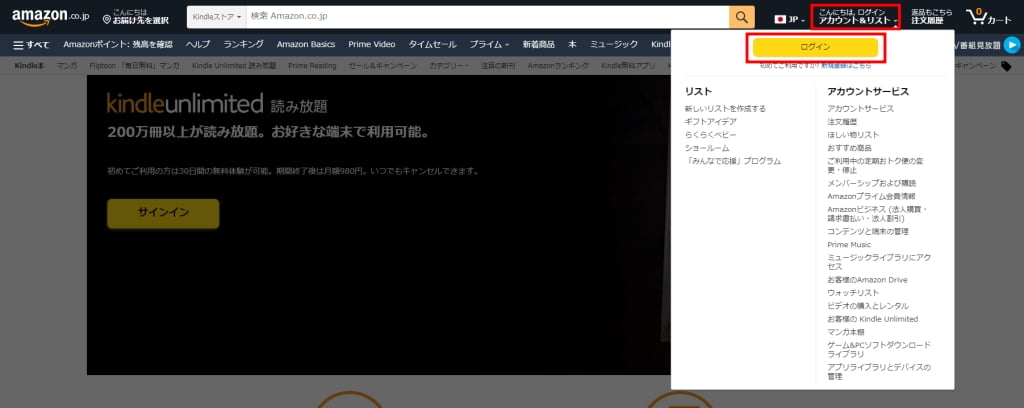Choose delivery address お届け先を選択

pos(136,17)
